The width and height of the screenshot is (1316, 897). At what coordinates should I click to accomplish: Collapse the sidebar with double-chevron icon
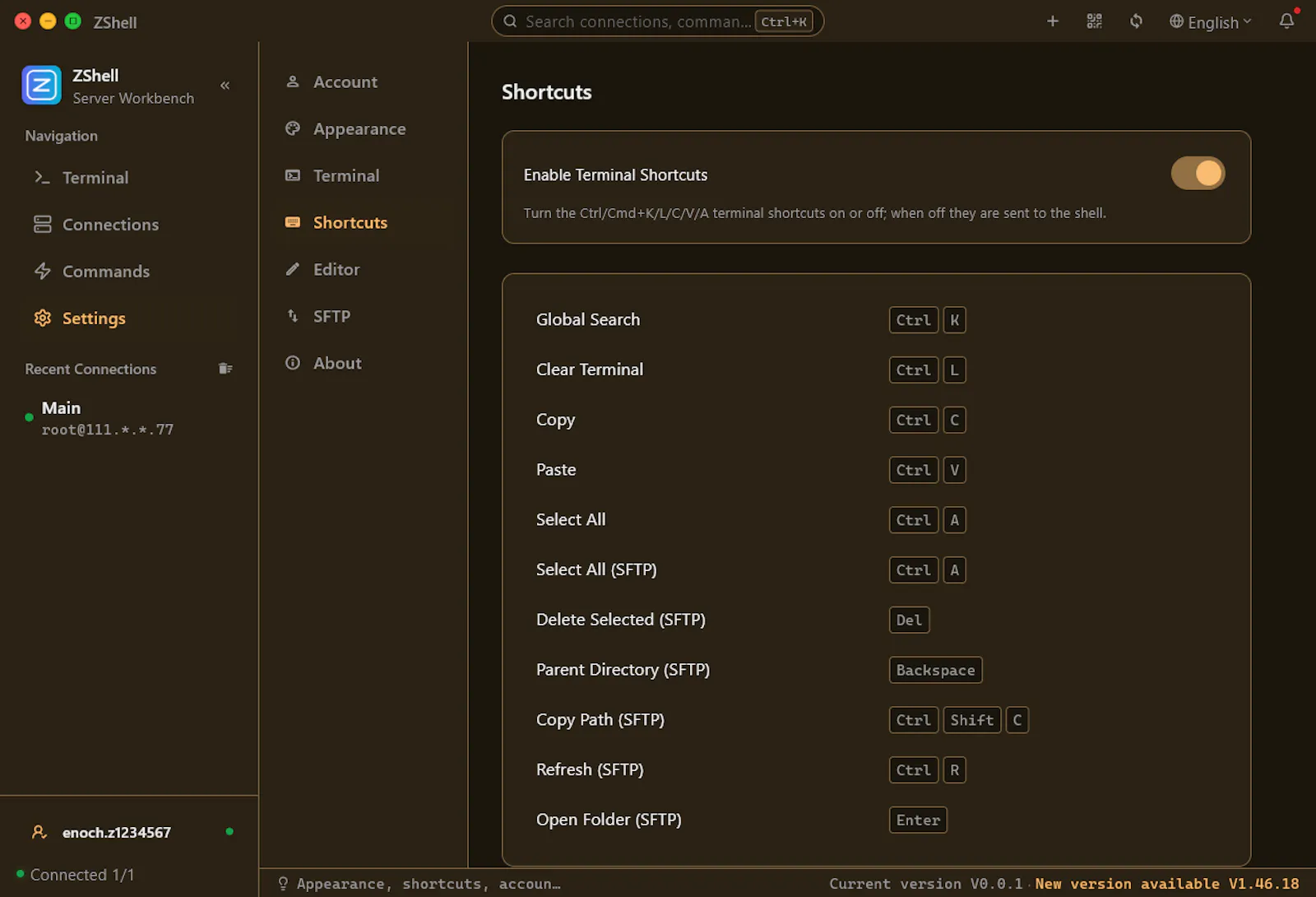[x=225, y=86]
